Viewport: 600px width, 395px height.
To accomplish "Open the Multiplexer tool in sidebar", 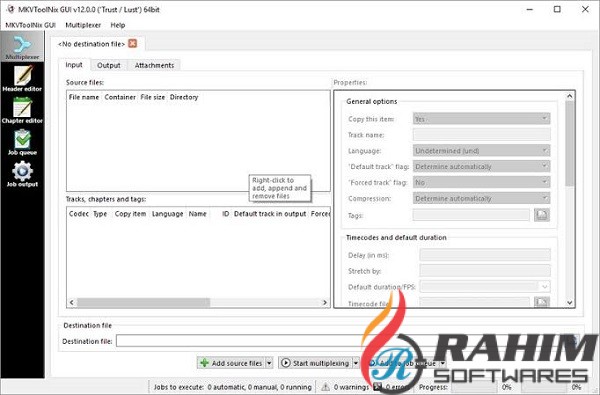I will click(22, 47).
